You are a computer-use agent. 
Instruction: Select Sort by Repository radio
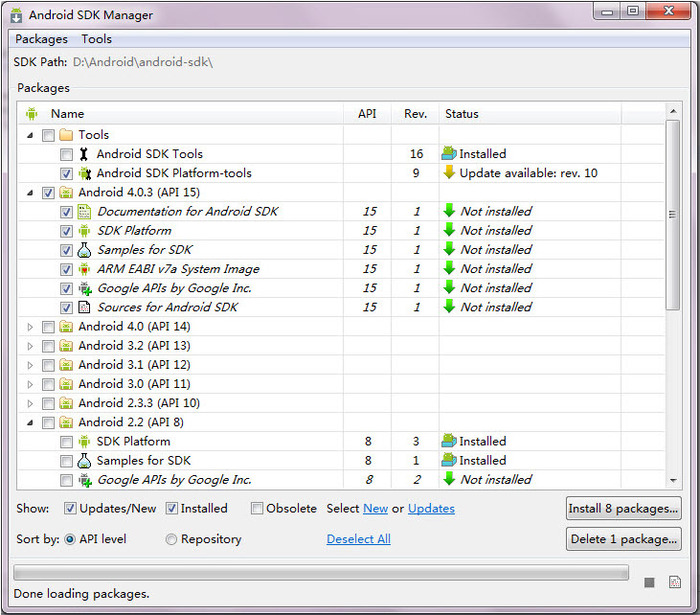171,539
